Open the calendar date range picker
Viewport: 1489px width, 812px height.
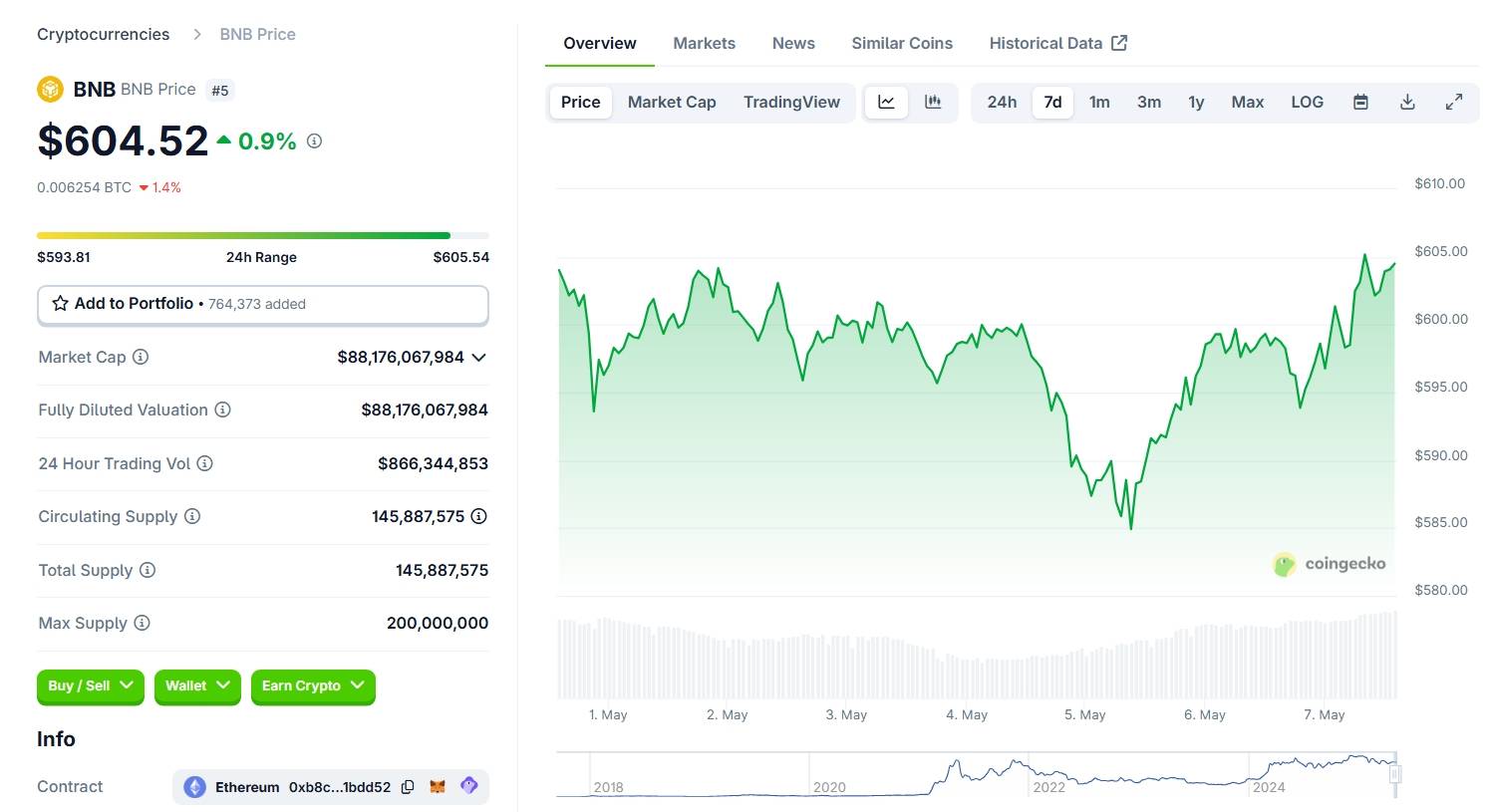pos(1360,102)
